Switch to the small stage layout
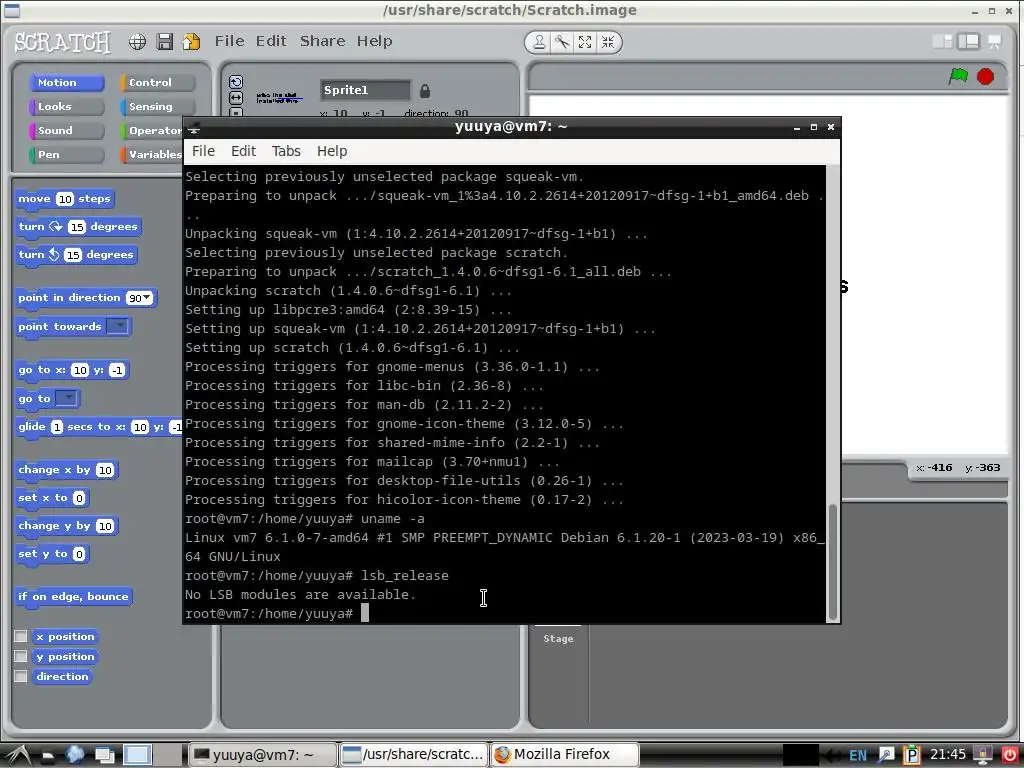 coord(942,42)
